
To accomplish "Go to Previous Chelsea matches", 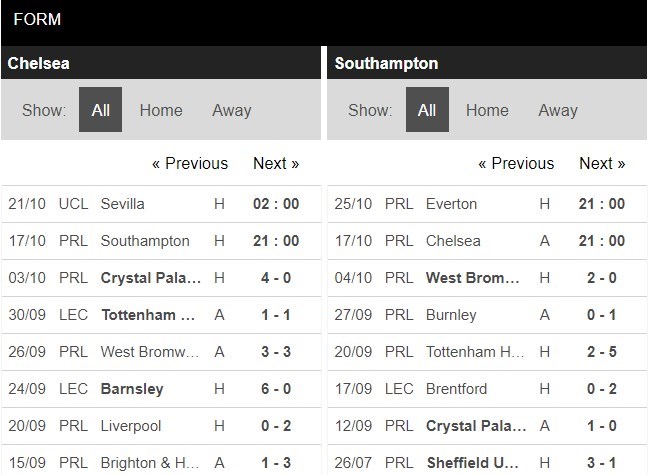I will 190,163.
